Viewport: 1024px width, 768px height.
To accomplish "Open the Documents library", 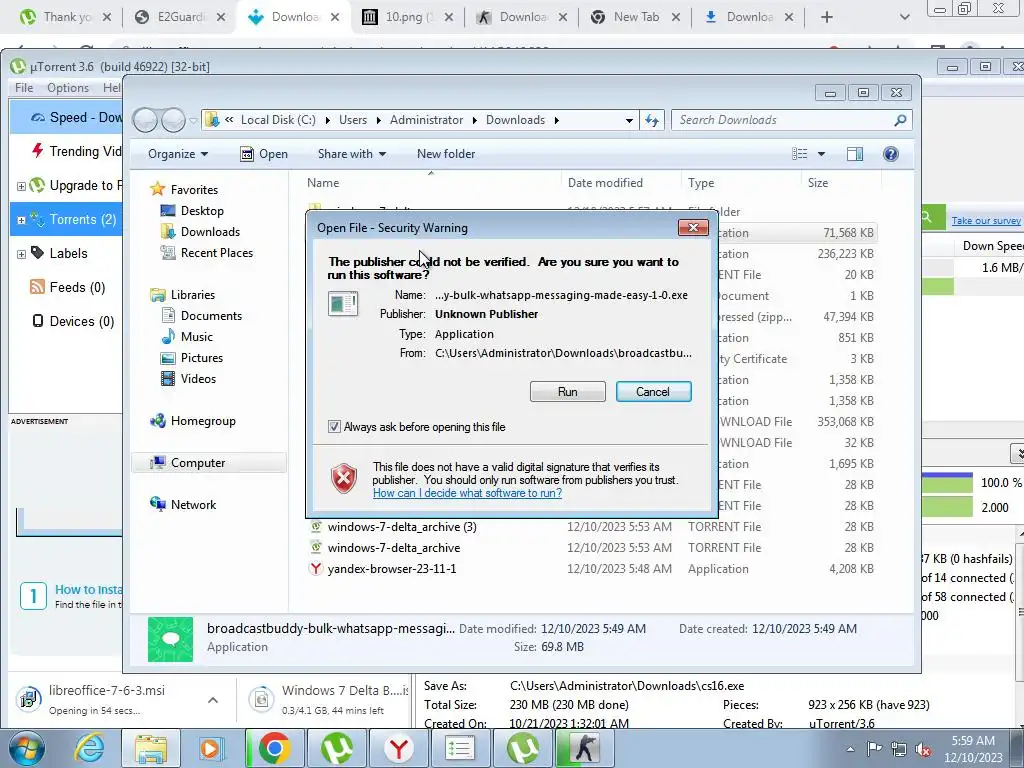I will click(x=211, y=315).
